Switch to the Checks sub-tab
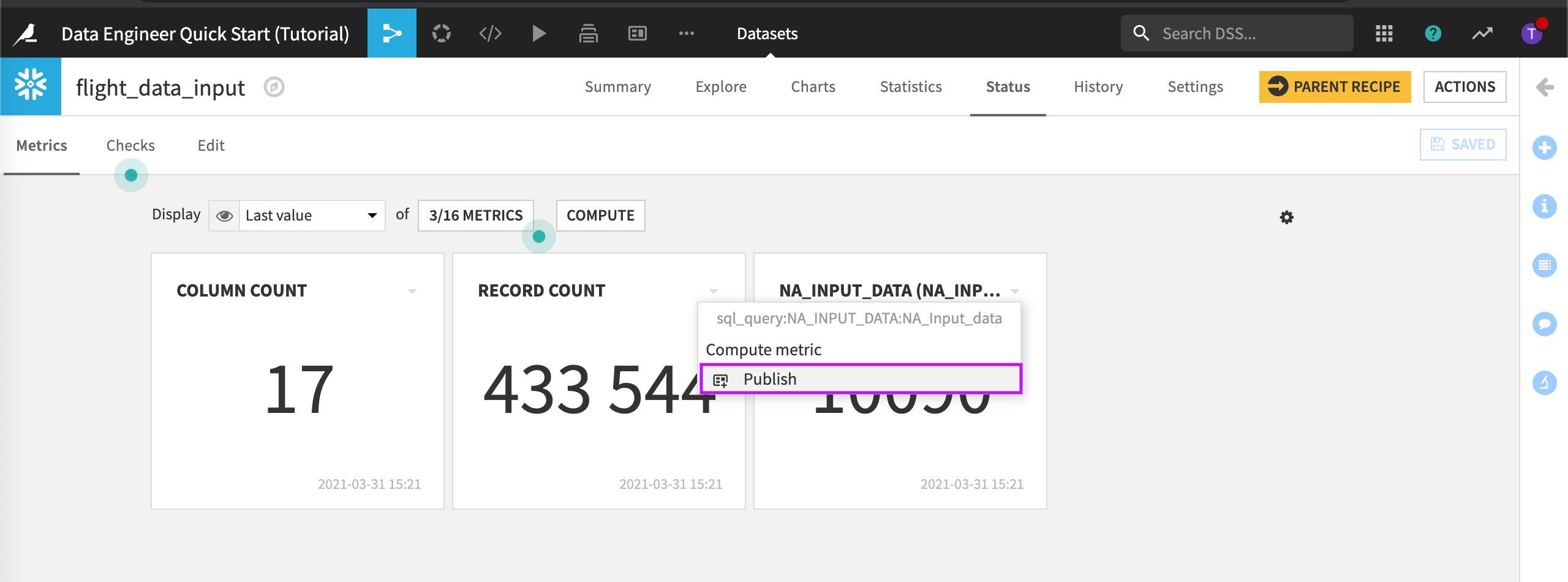 pos(130,145)
